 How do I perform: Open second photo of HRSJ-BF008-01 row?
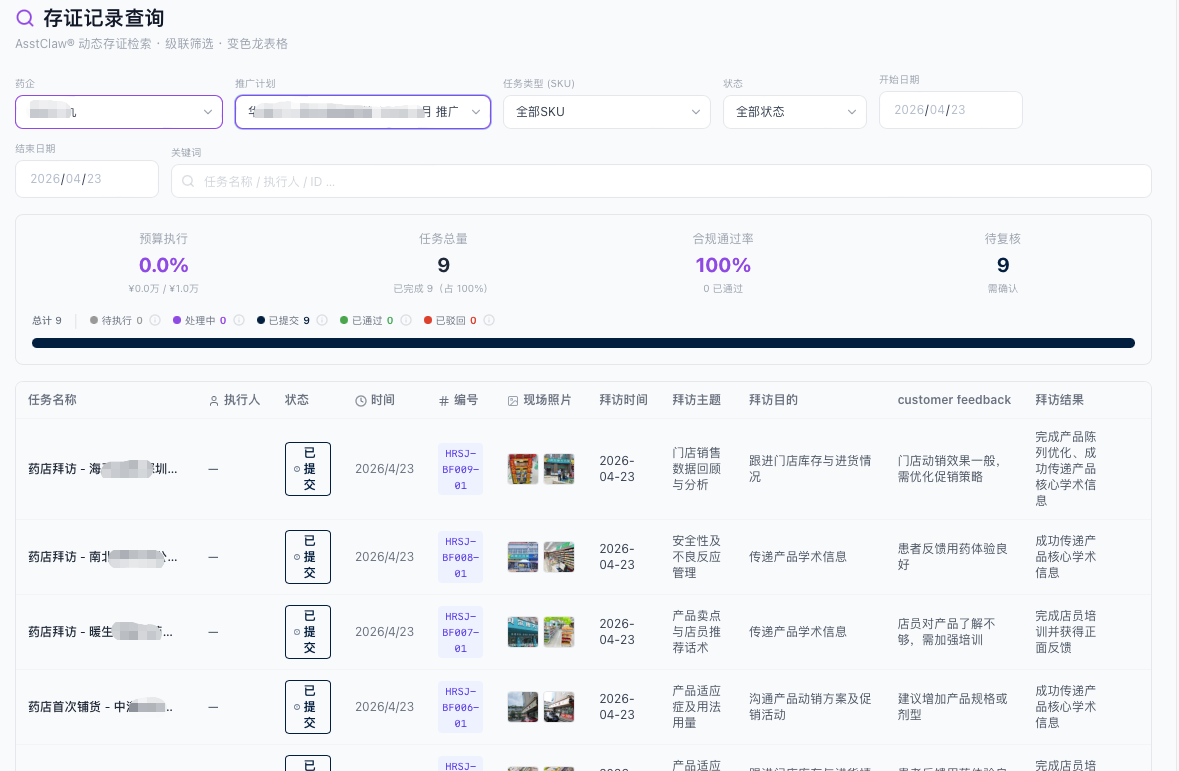coord(559,557)
